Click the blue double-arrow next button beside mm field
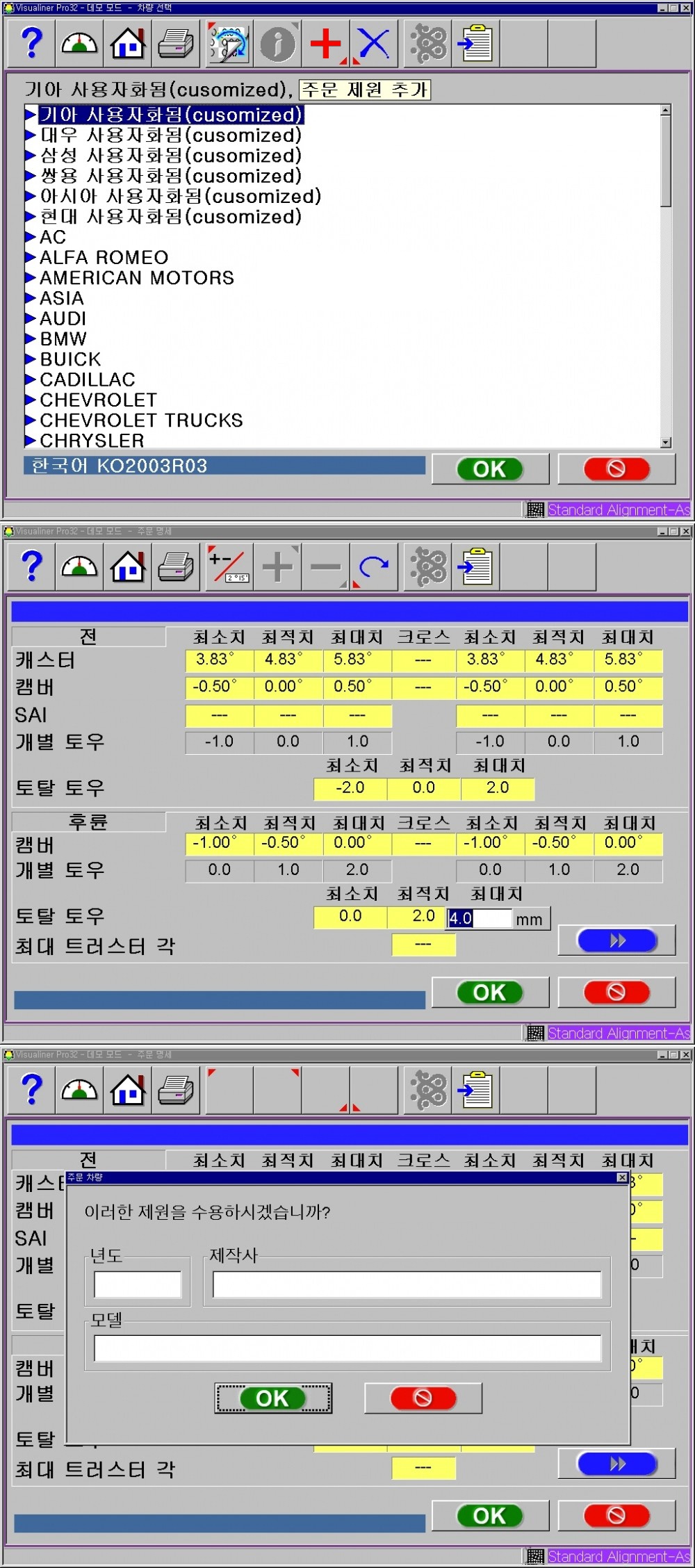The height and width of the screenshot is (1568, 695). (617, 941)
